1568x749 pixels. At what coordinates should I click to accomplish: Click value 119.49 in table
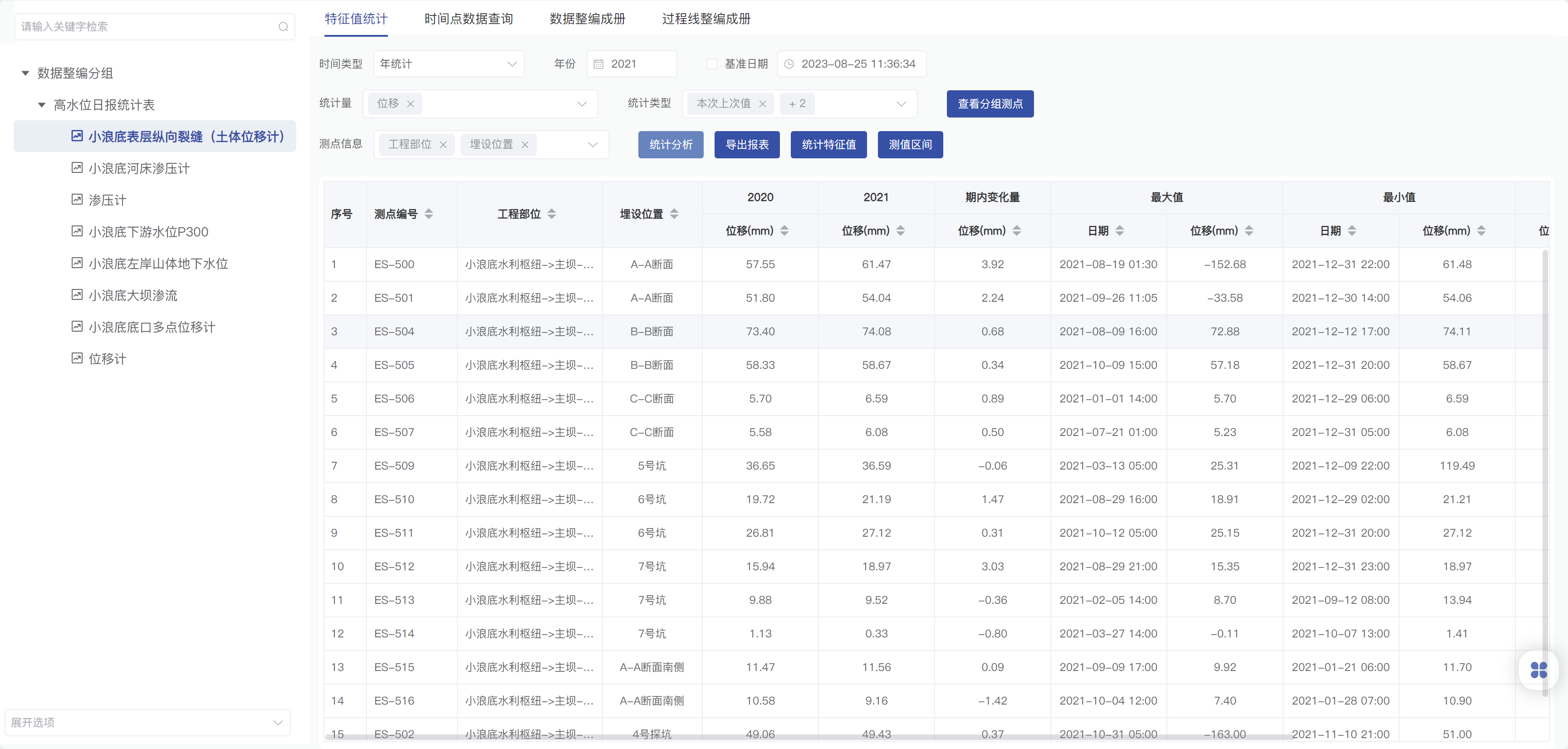click(1456, 466)
